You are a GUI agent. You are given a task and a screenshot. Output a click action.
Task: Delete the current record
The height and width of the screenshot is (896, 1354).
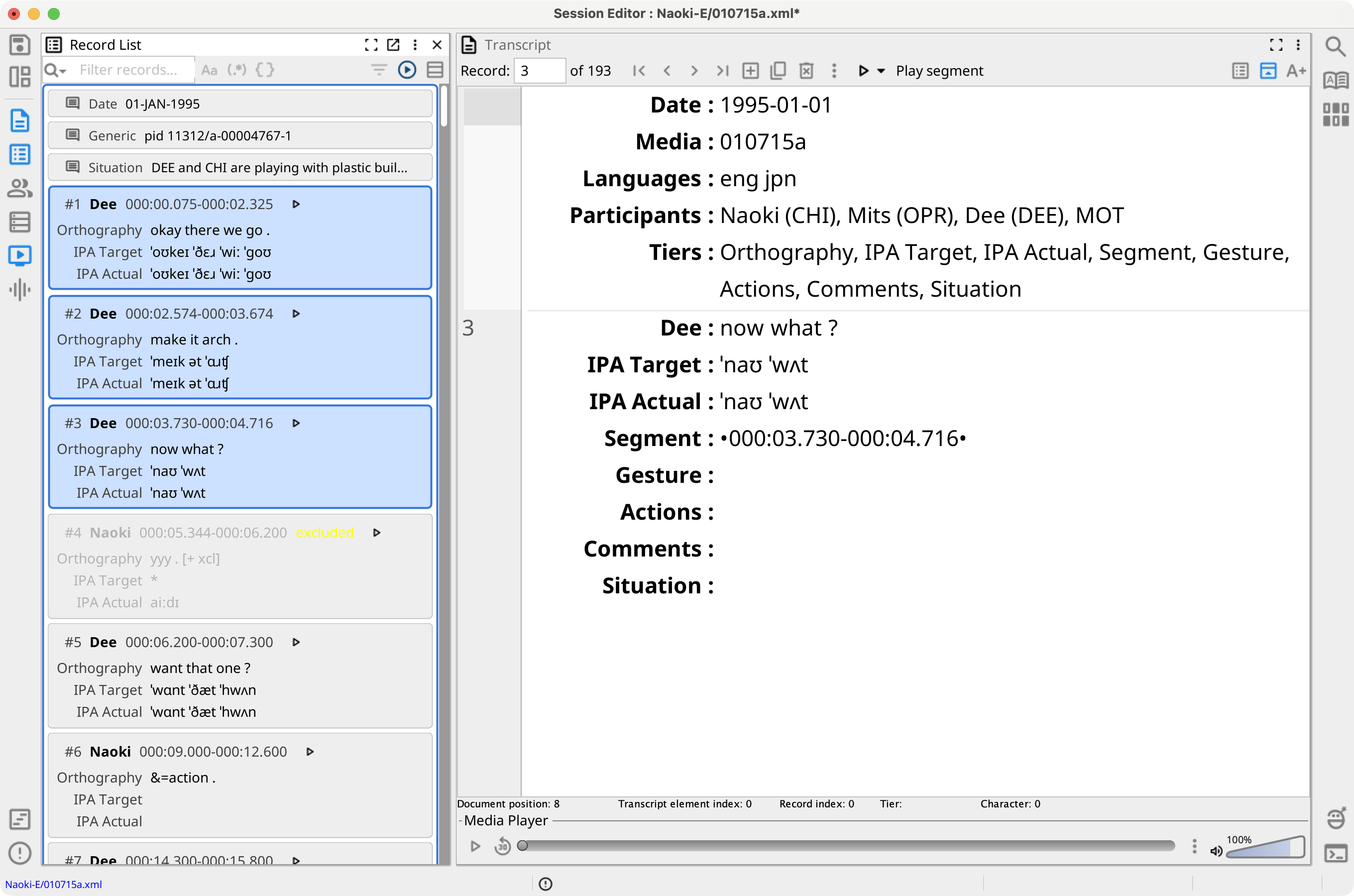(x=806, y=71)
